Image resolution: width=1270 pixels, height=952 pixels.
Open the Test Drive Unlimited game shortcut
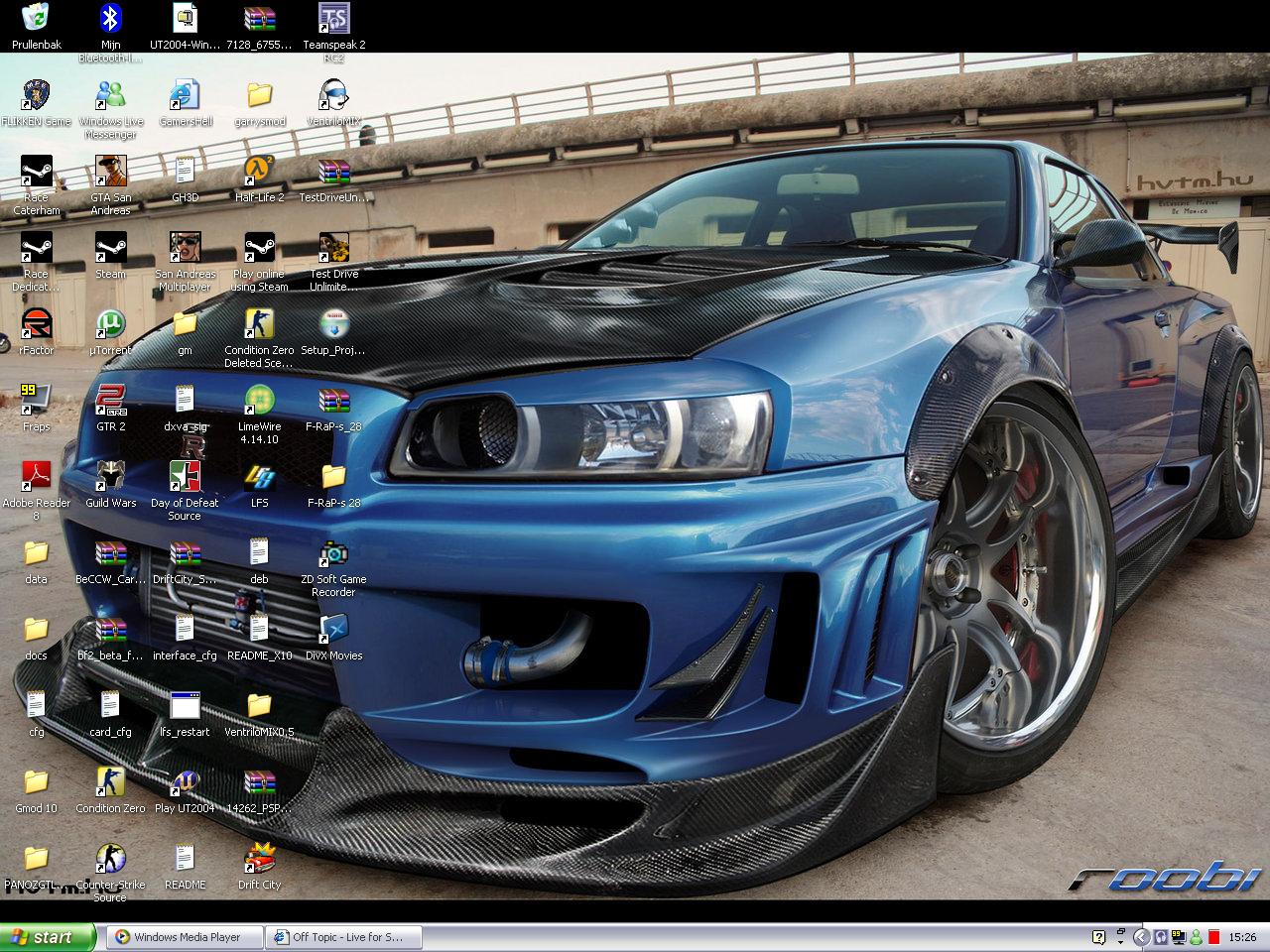click(x=334, y=262)
